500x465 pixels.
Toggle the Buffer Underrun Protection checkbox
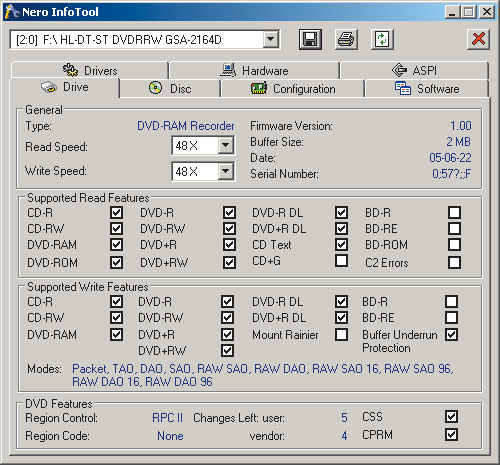point(451,334)
